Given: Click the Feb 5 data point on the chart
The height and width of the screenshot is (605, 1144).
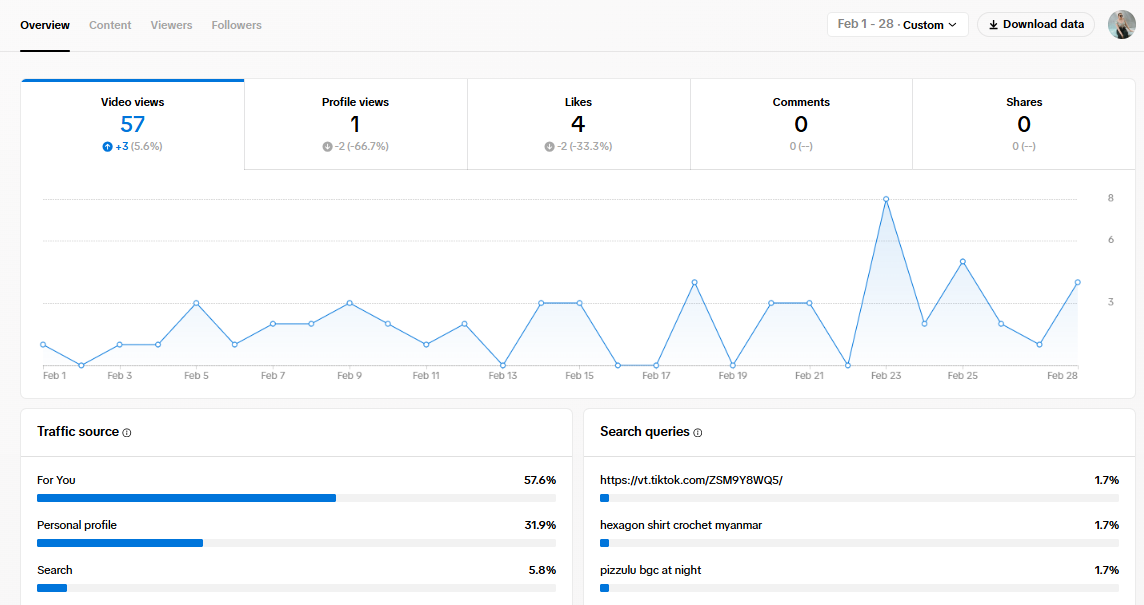Looking at the screenshot, I should pyautogui.click(x=196, y=303).
